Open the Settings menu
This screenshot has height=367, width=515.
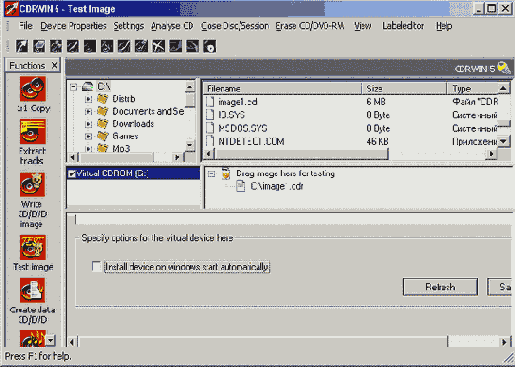[129, 26]
